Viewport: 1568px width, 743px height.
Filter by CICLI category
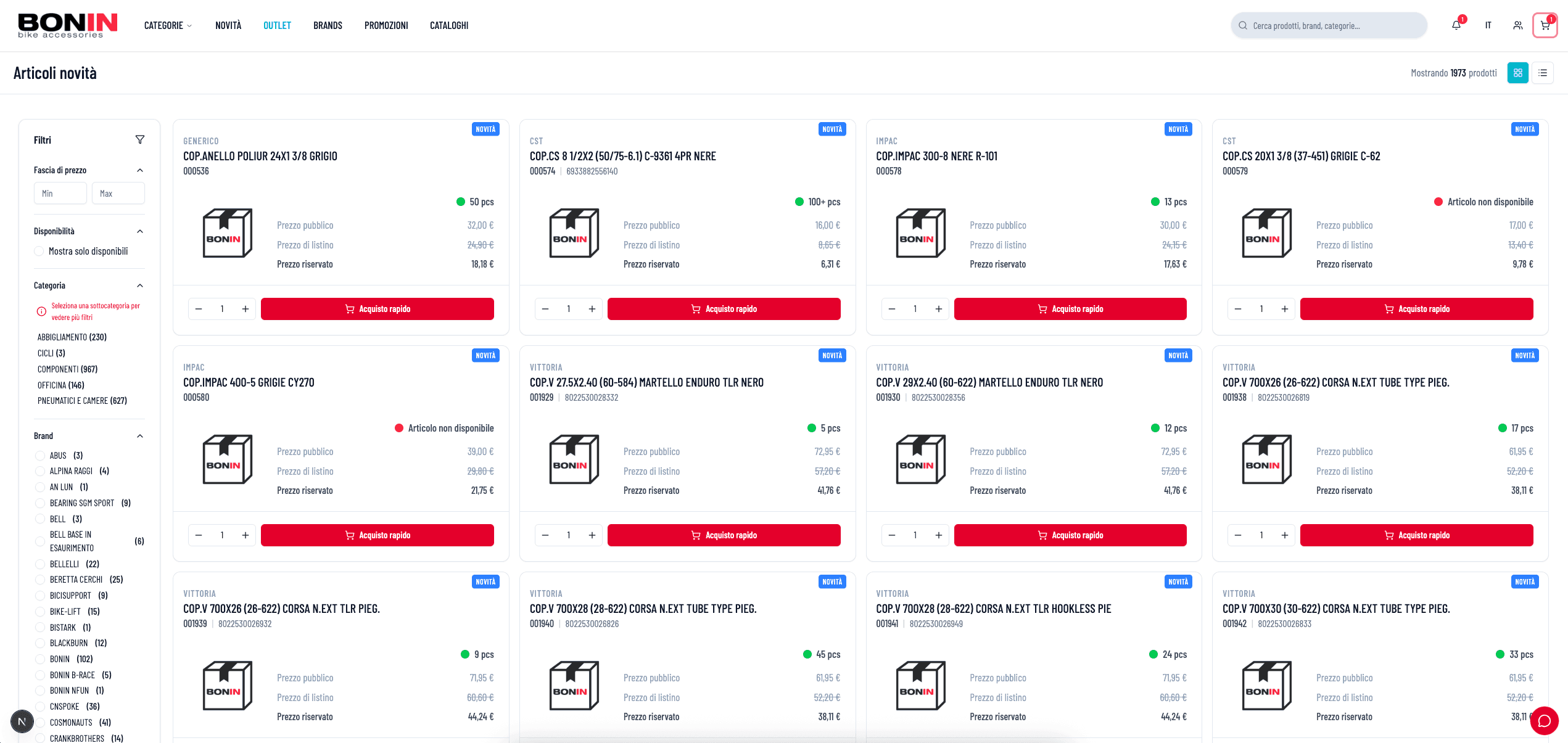[x=51, y=353]
